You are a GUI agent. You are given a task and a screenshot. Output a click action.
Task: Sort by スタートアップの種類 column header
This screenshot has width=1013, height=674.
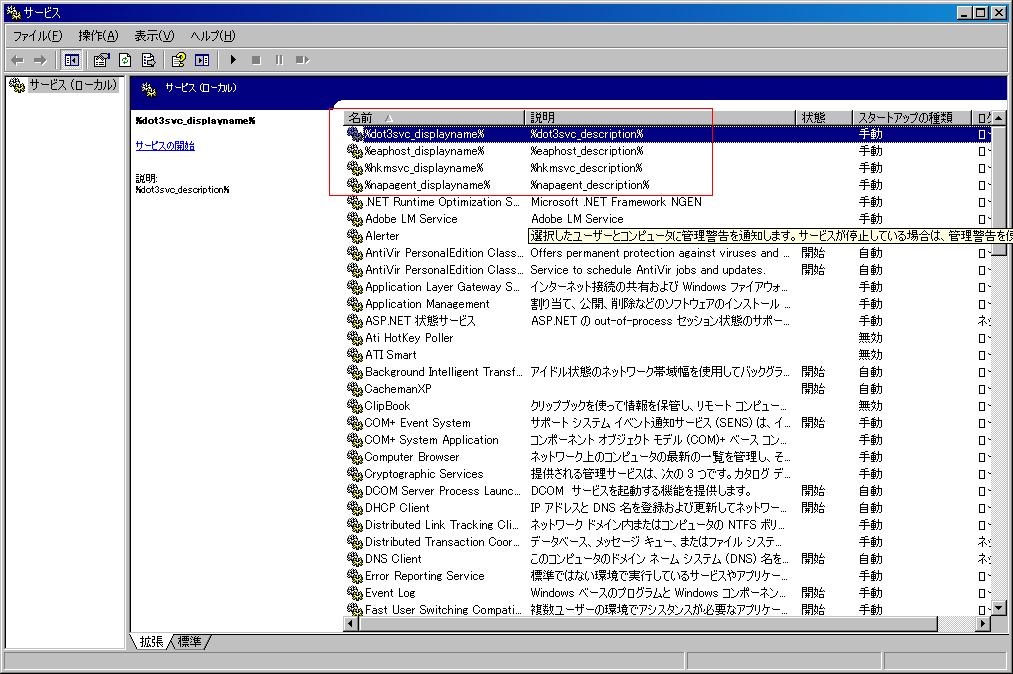(912, 118)
